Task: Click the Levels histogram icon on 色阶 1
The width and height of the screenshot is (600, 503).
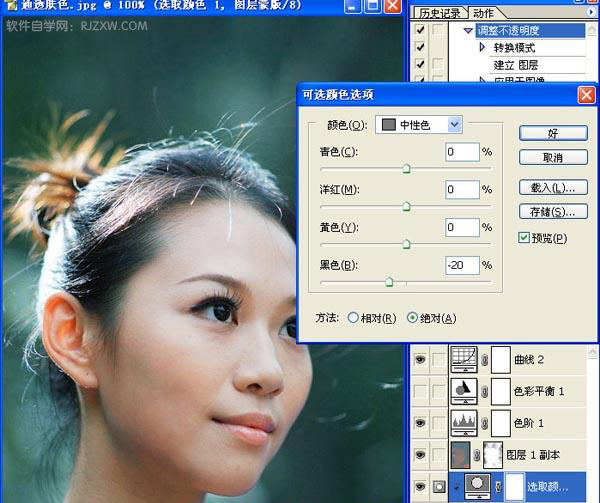Action: 464,423
